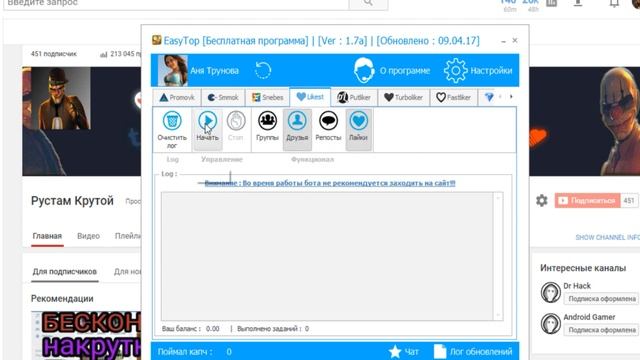Click the channel banner avatar image
The image size is (640, 360).
(x=61, y=98)
